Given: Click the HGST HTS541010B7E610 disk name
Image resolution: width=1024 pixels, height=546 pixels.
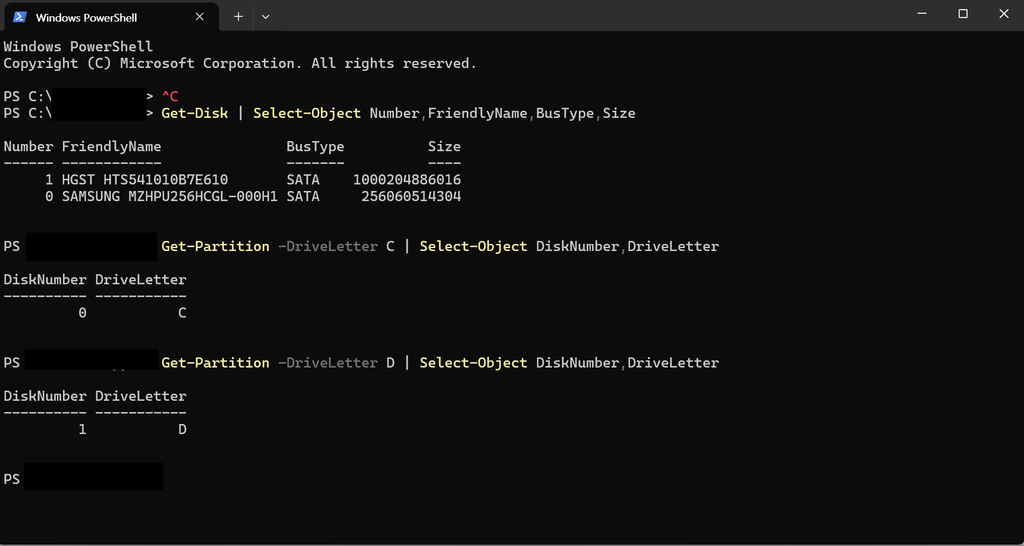Looking at the screenshot, I should tap(145, 180).
